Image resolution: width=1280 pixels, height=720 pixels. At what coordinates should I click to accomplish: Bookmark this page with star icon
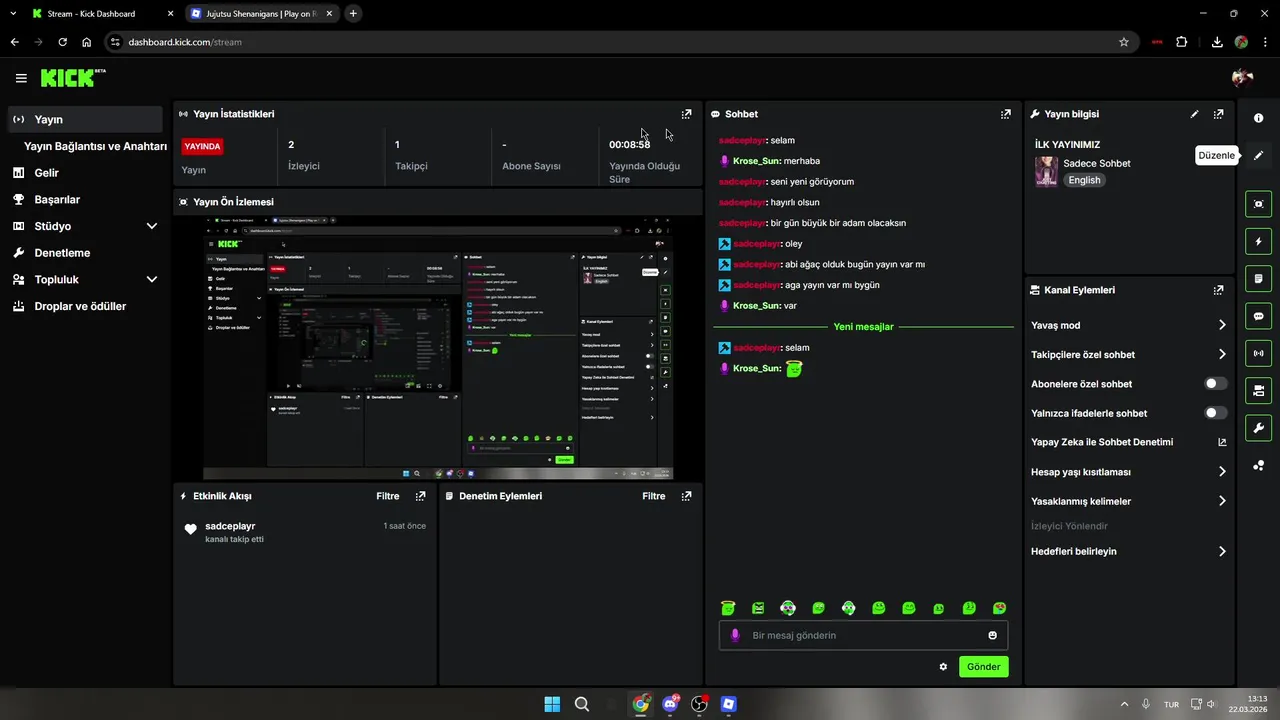point(1124,42)
